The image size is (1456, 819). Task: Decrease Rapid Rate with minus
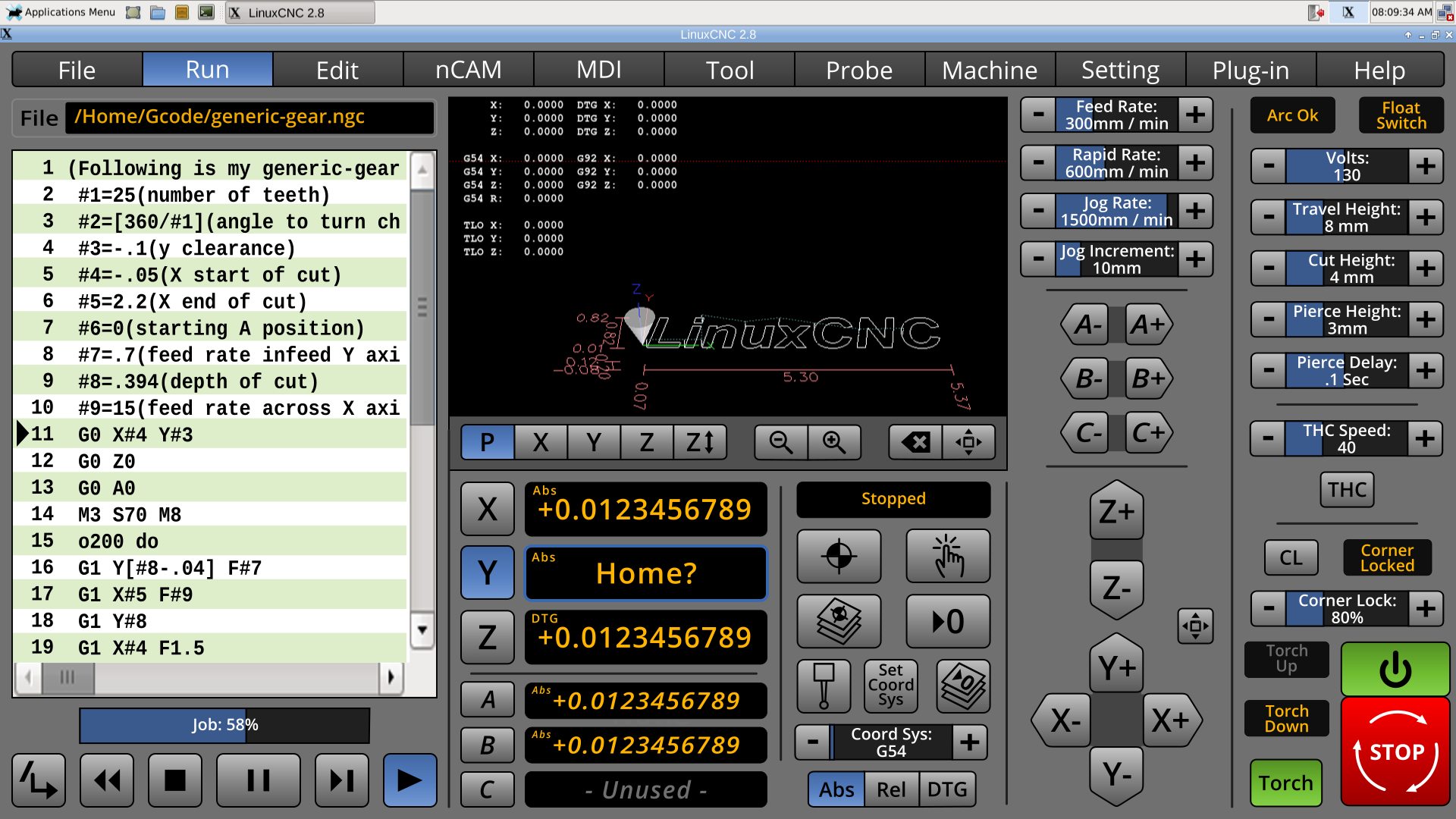click(x=1038, y=163)
